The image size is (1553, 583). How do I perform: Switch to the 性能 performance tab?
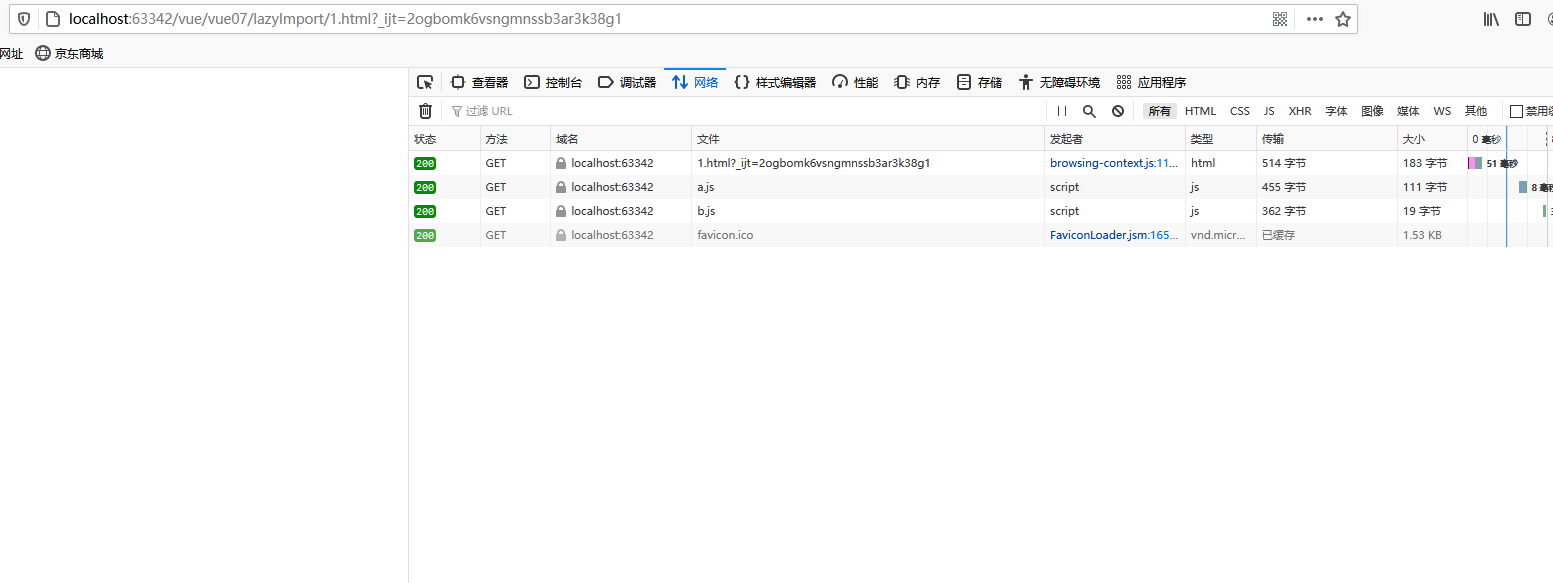(855, 82)
